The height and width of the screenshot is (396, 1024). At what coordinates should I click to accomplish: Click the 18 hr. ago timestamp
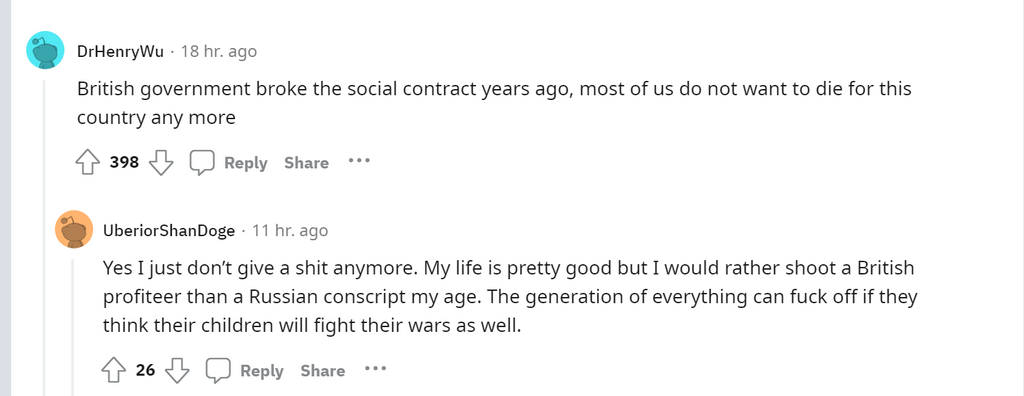tap(219, 52)
